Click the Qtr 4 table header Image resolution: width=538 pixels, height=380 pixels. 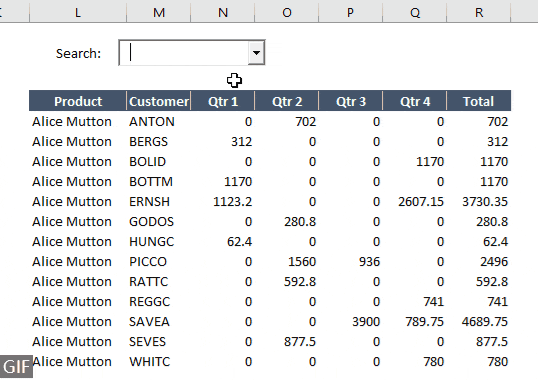click(x=414, y=101)
